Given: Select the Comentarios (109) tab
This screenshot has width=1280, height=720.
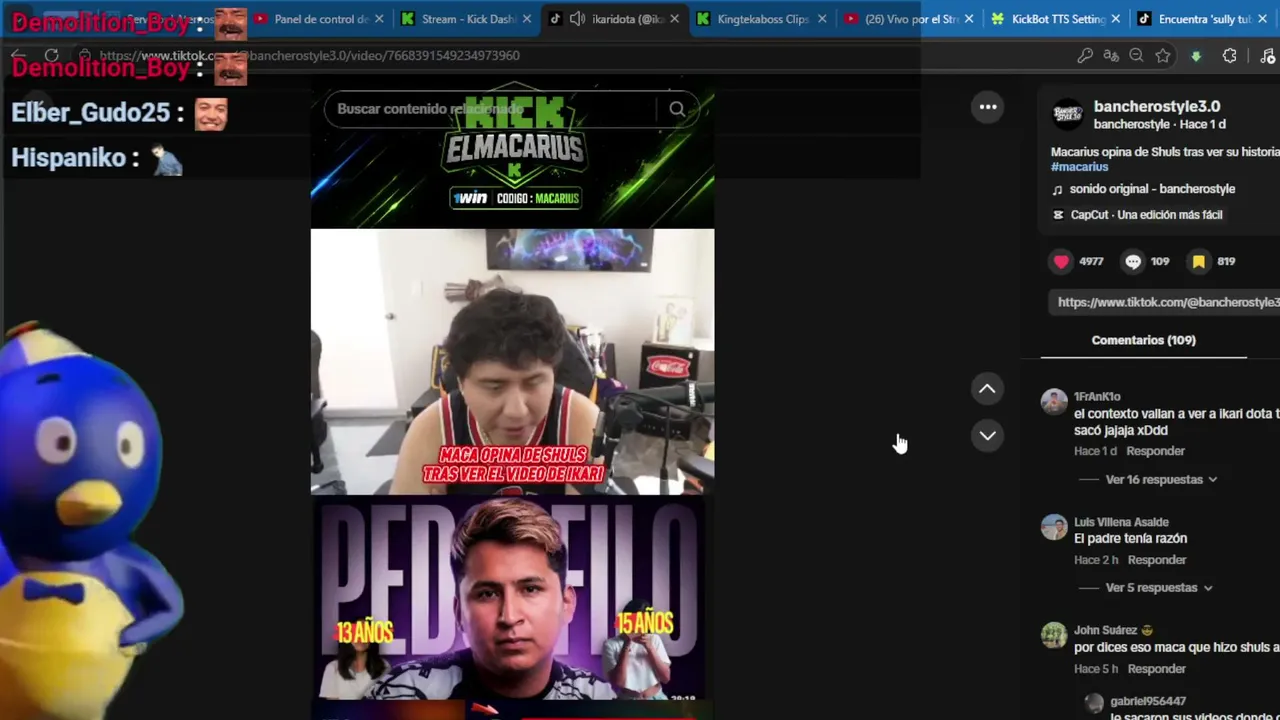Looking at the screenshot, I should coord(1144,340).
